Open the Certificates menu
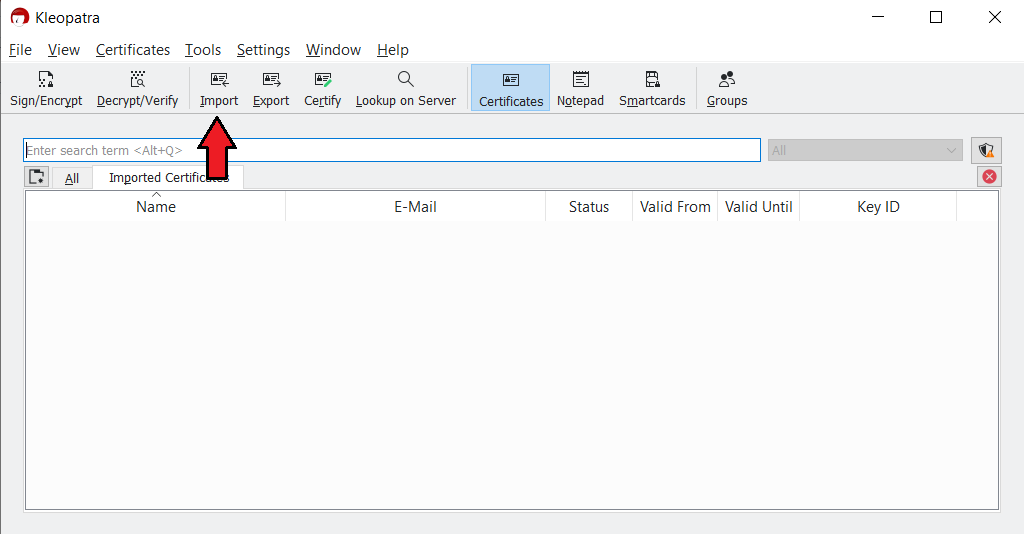 [133, 50]
